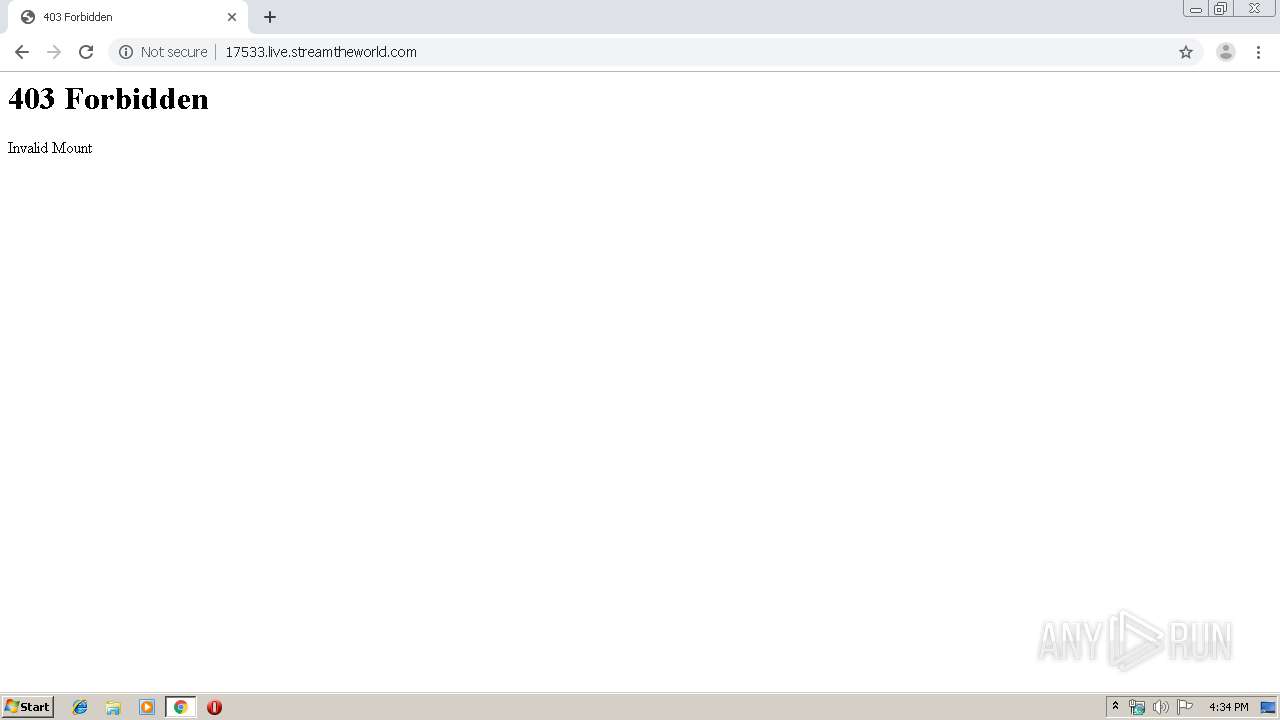Bookmark this page with the star
The height and width of the screenshot is (720, 1280).
click(1186, 52)
